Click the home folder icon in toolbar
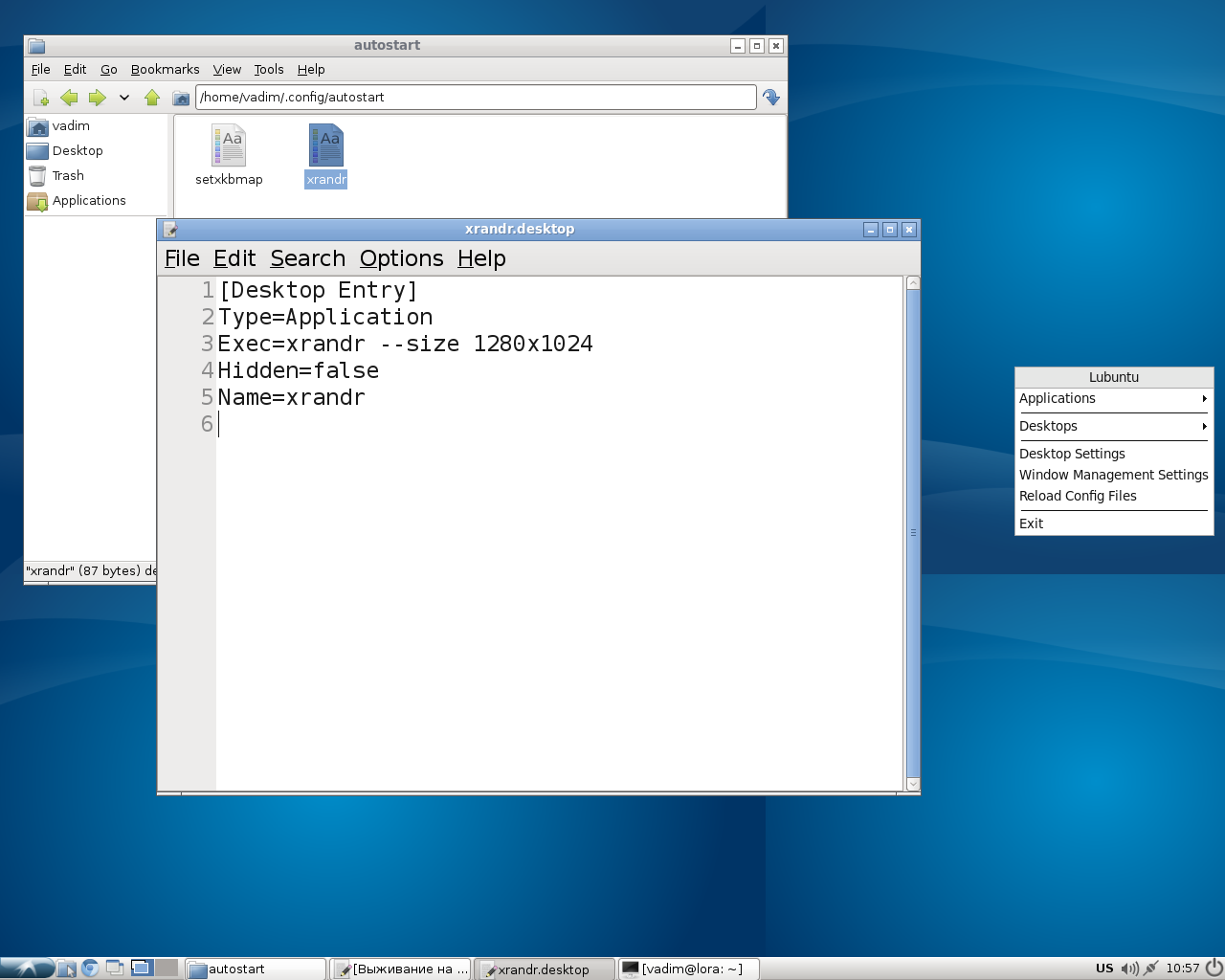Screen dimensions: 1225x980 (x=181, y=98)
